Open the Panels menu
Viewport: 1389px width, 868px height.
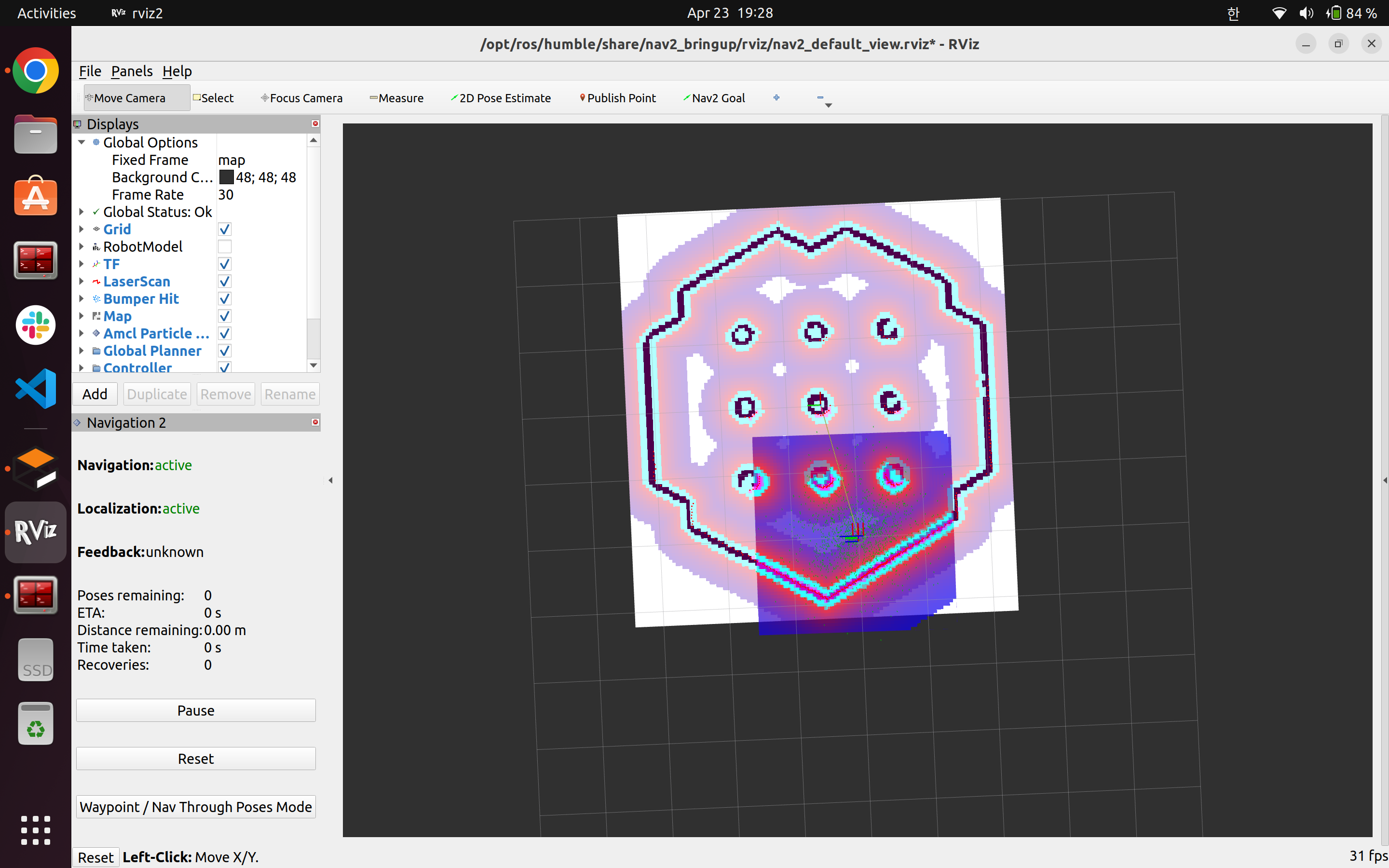(x=132, y=71)
